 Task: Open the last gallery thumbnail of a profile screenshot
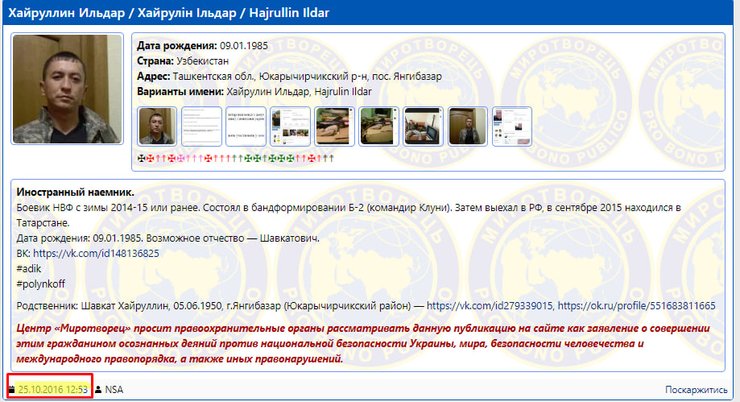(x=511, y=127)
